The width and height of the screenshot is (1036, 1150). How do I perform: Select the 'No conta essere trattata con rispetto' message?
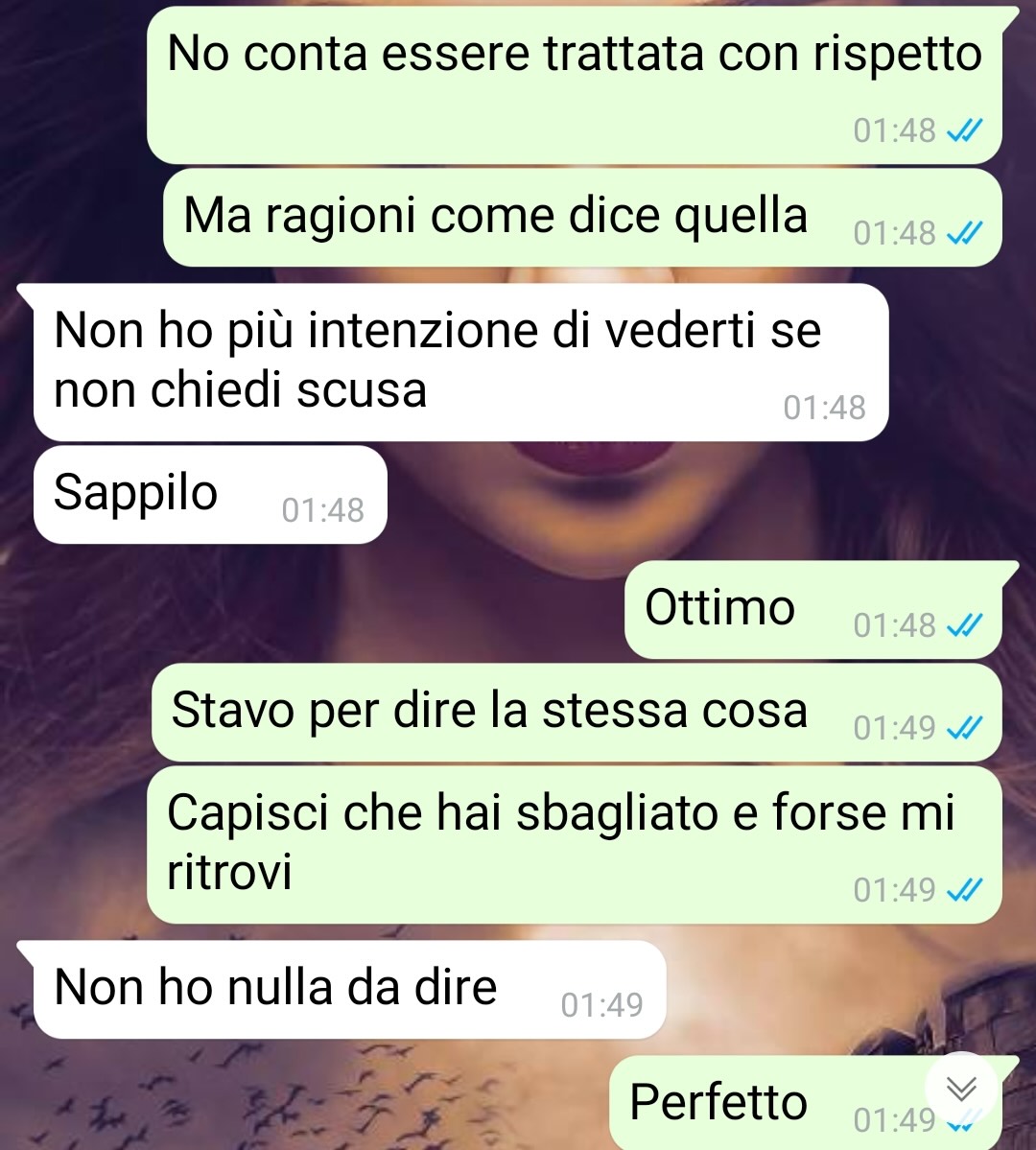tap(575, 85)
